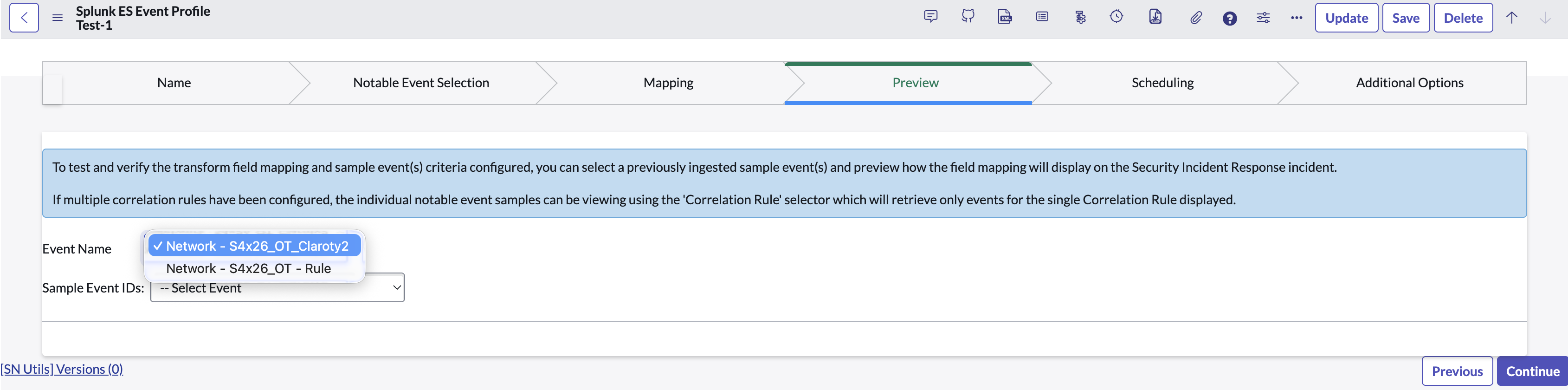Open personalize form sliders icon

click(x=1263, y=18)
